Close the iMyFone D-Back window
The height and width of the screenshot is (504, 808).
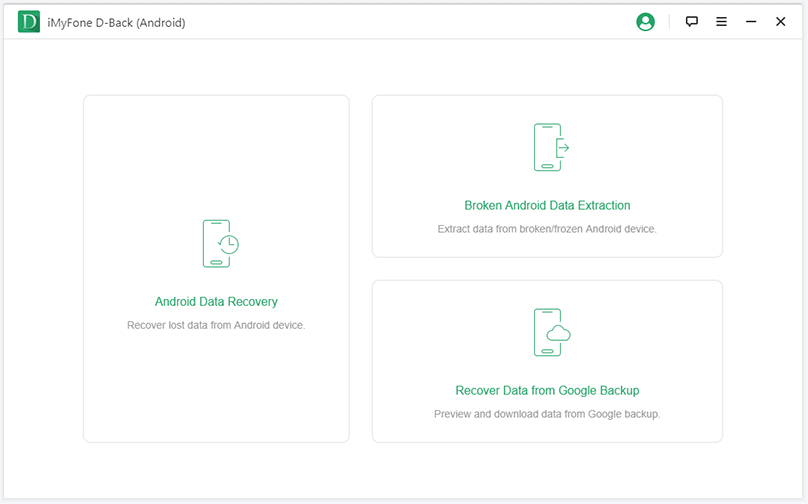coord(781,22)
